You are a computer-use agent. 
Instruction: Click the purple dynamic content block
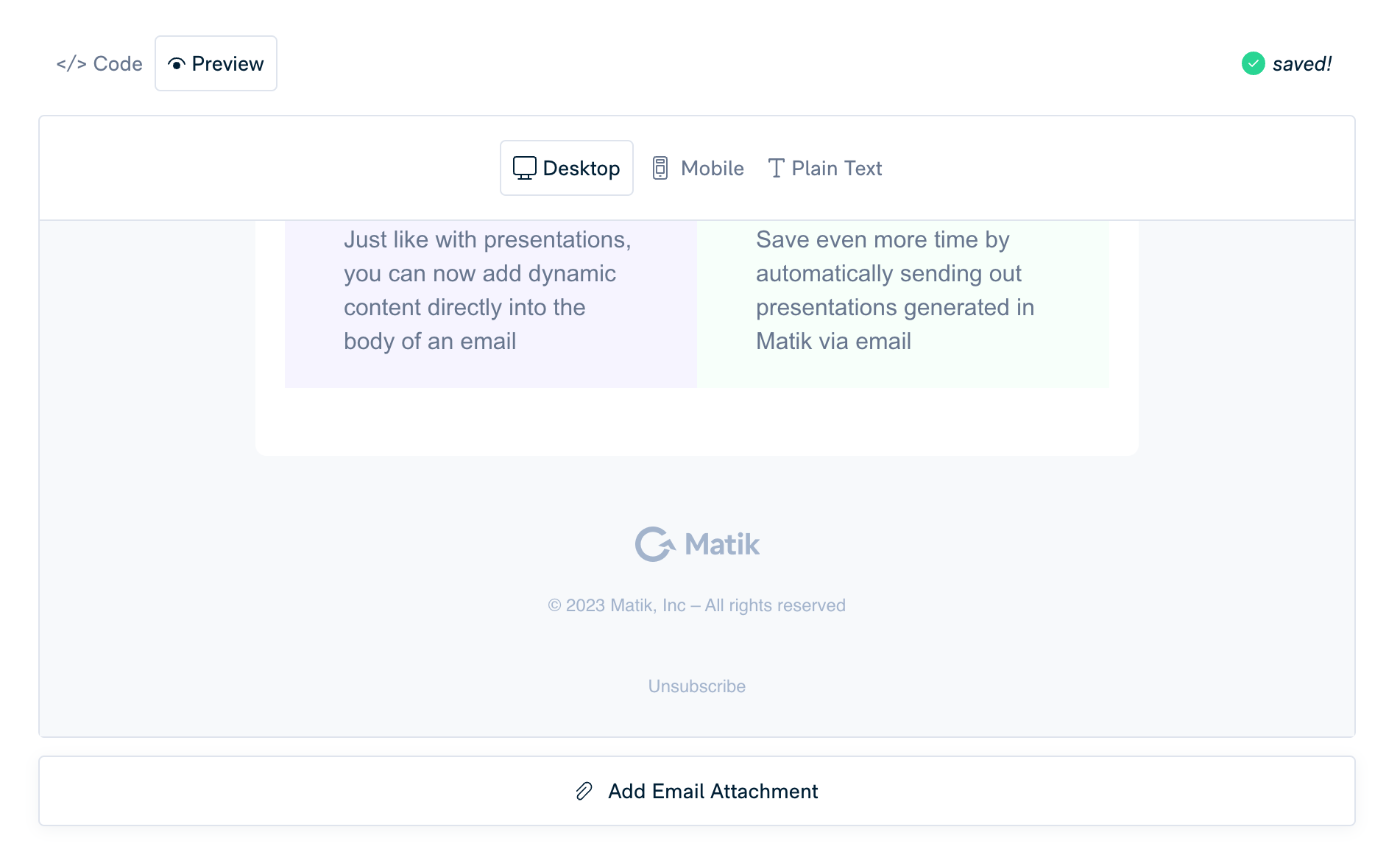pyautogui.click(x=491, y=304)
